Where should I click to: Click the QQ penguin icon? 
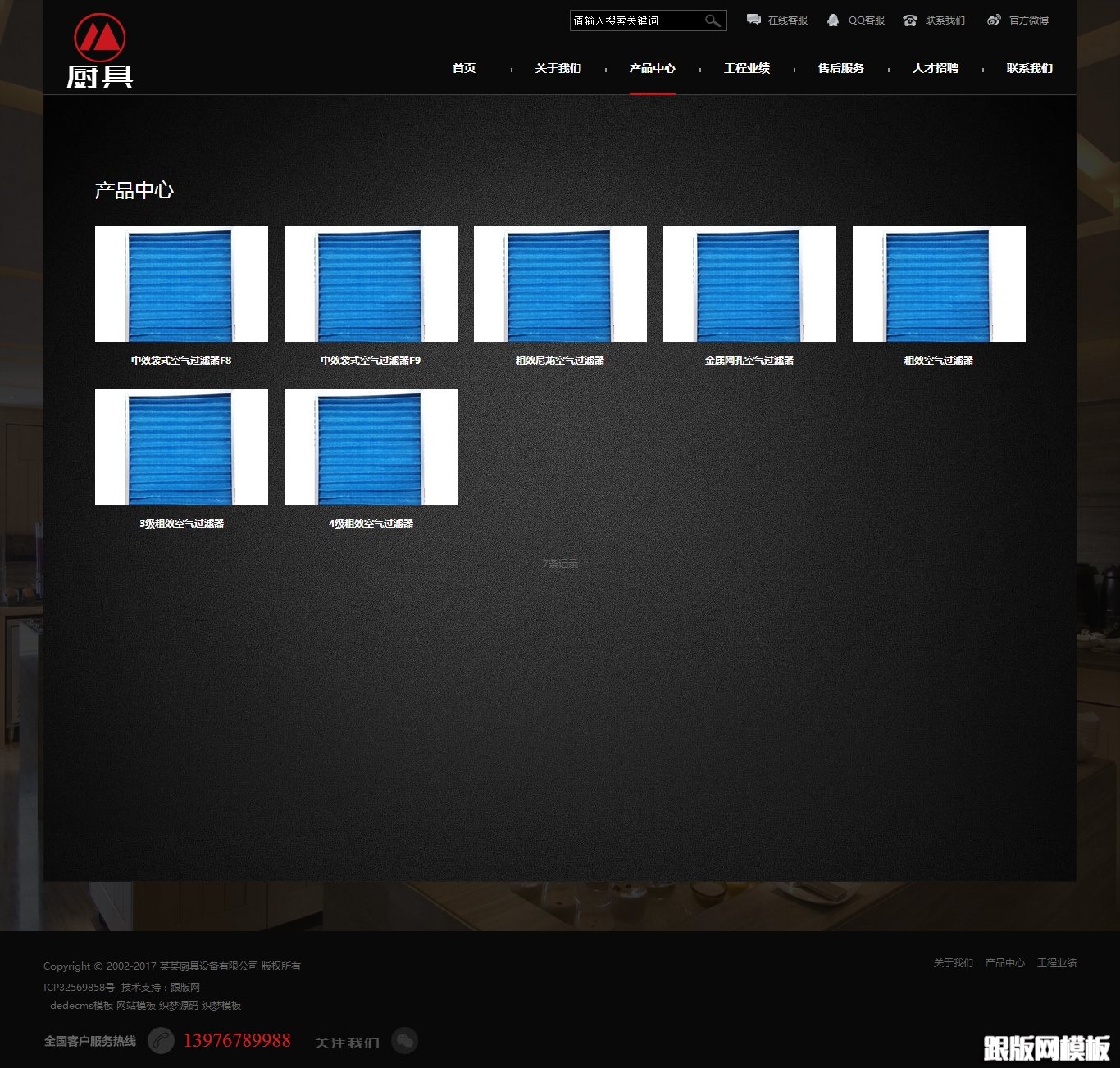pos(833,20)
